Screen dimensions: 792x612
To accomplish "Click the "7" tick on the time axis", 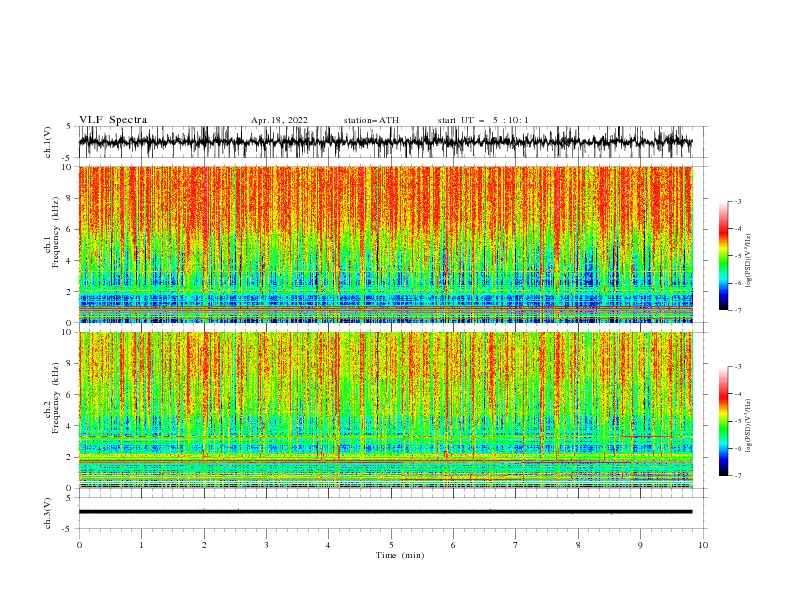I will (516, 545).
